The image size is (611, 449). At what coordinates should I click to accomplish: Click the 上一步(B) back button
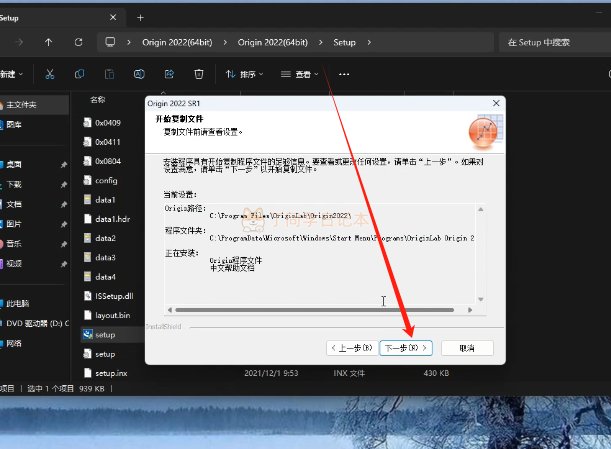pos(351,348)
